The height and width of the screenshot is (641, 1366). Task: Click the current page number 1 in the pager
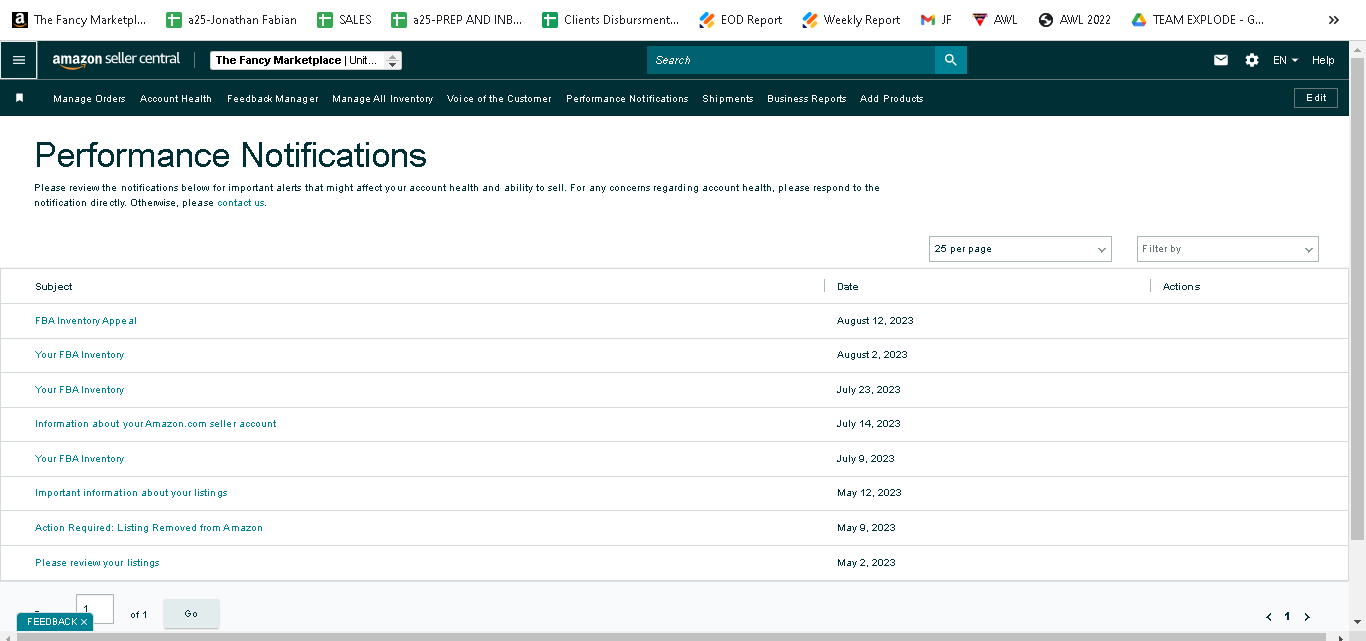(x=1287, y=617)
